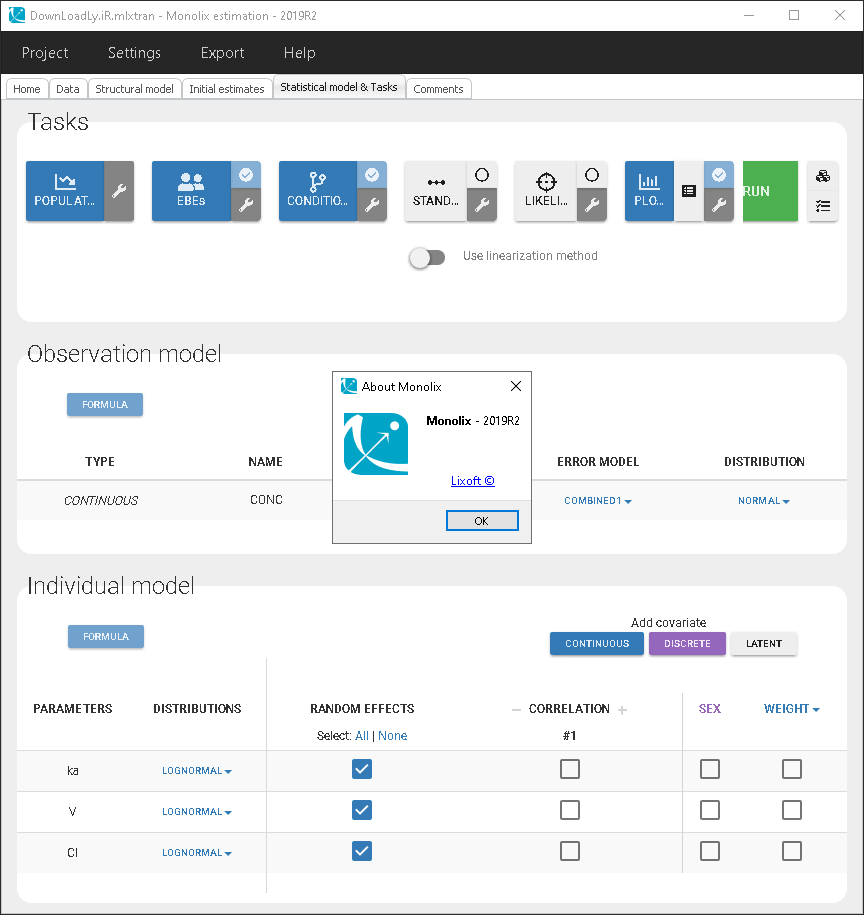
Task: Check WEIGHT covariate for Cl
Action: 792,851
